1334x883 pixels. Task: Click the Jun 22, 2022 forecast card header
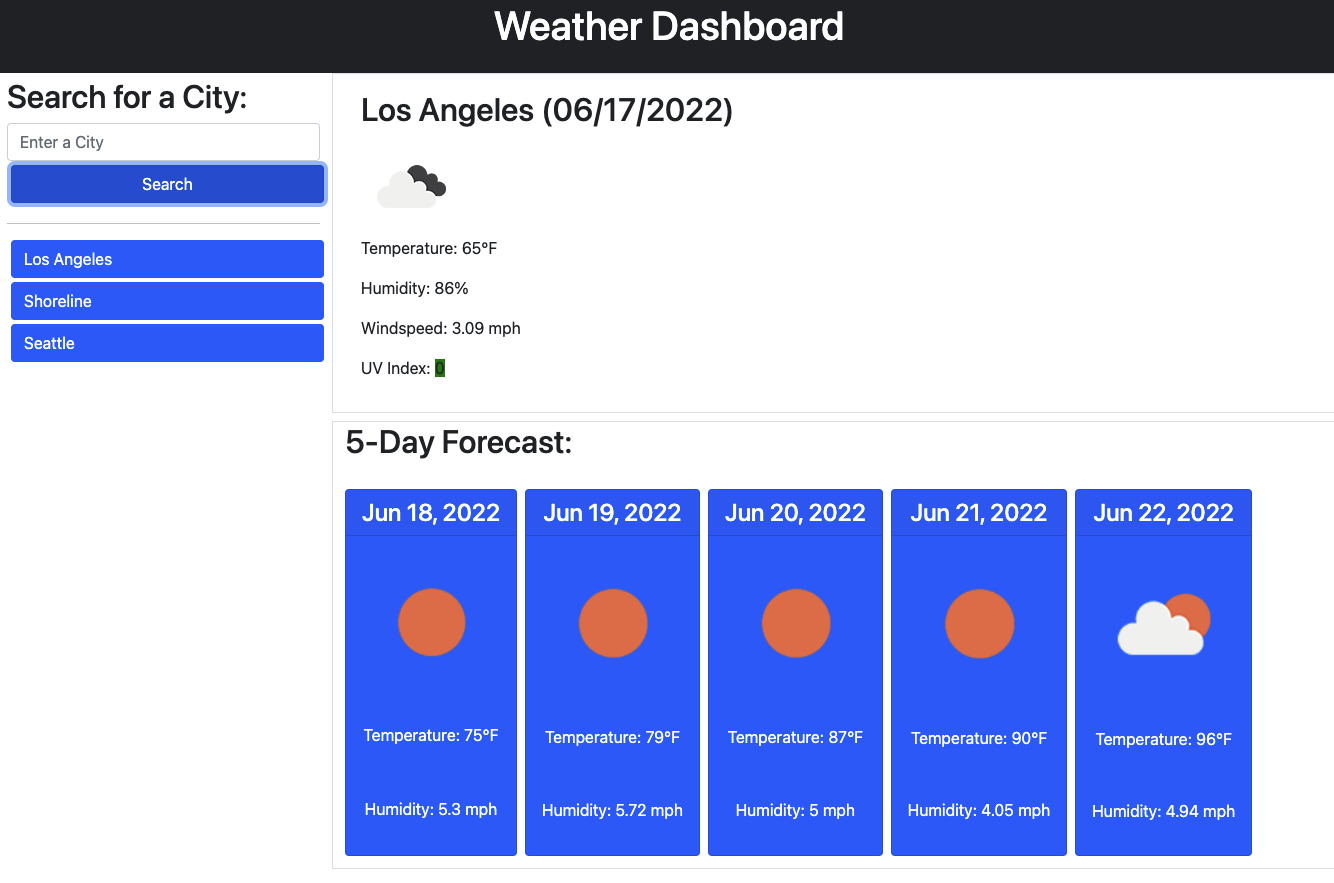coord(1163,512)
